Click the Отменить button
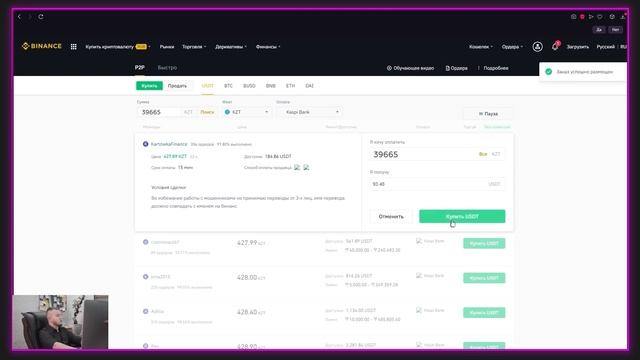The image size is (640, 360). click(391, 216)
